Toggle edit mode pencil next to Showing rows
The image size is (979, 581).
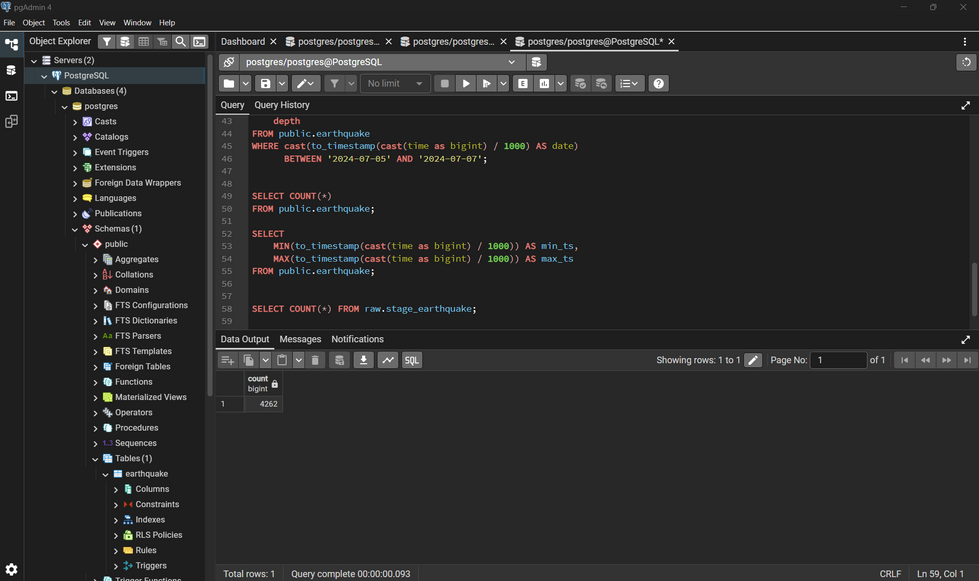point(753,360)
